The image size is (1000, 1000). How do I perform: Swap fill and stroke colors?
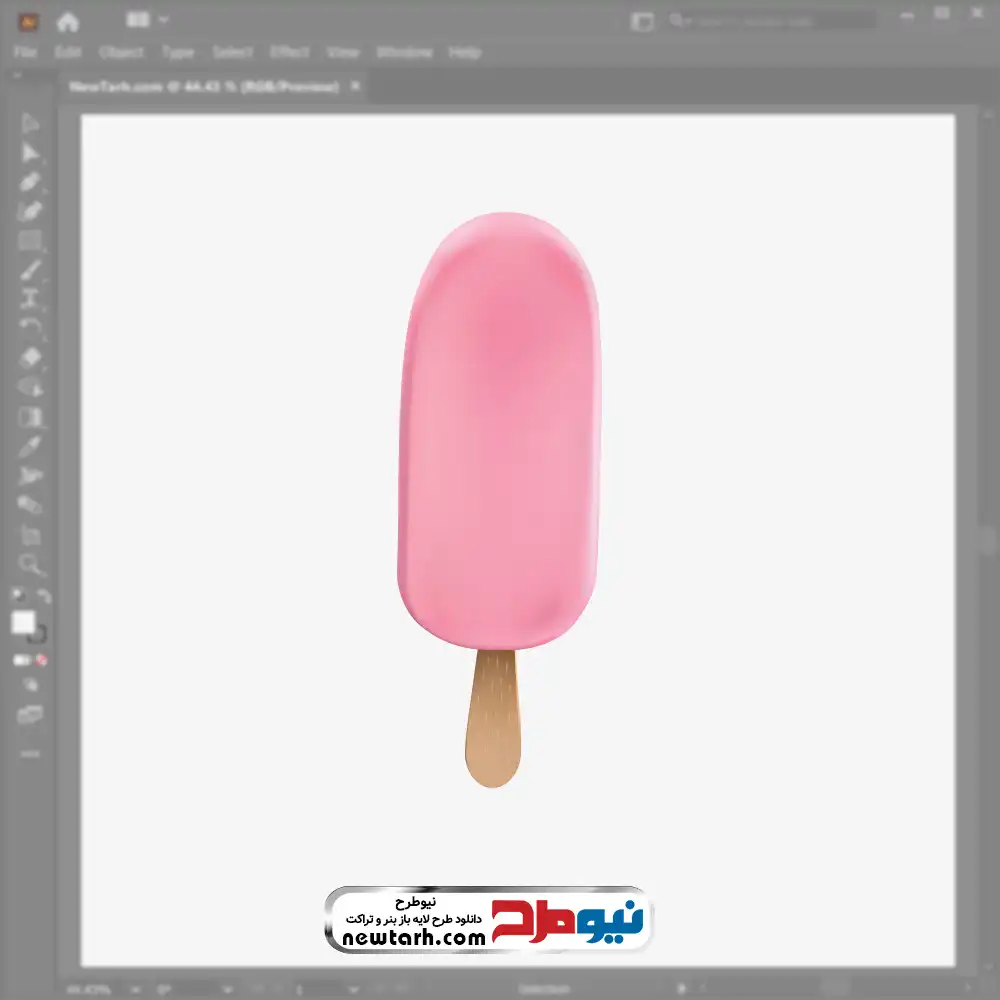pyautogui.click(x=44, y=596)
